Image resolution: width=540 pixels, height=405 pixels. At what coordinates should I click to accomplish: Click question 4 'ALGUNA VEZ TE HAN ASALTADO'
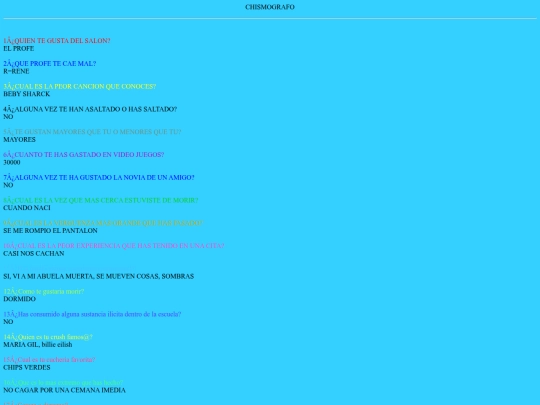(x=90, y=109)
